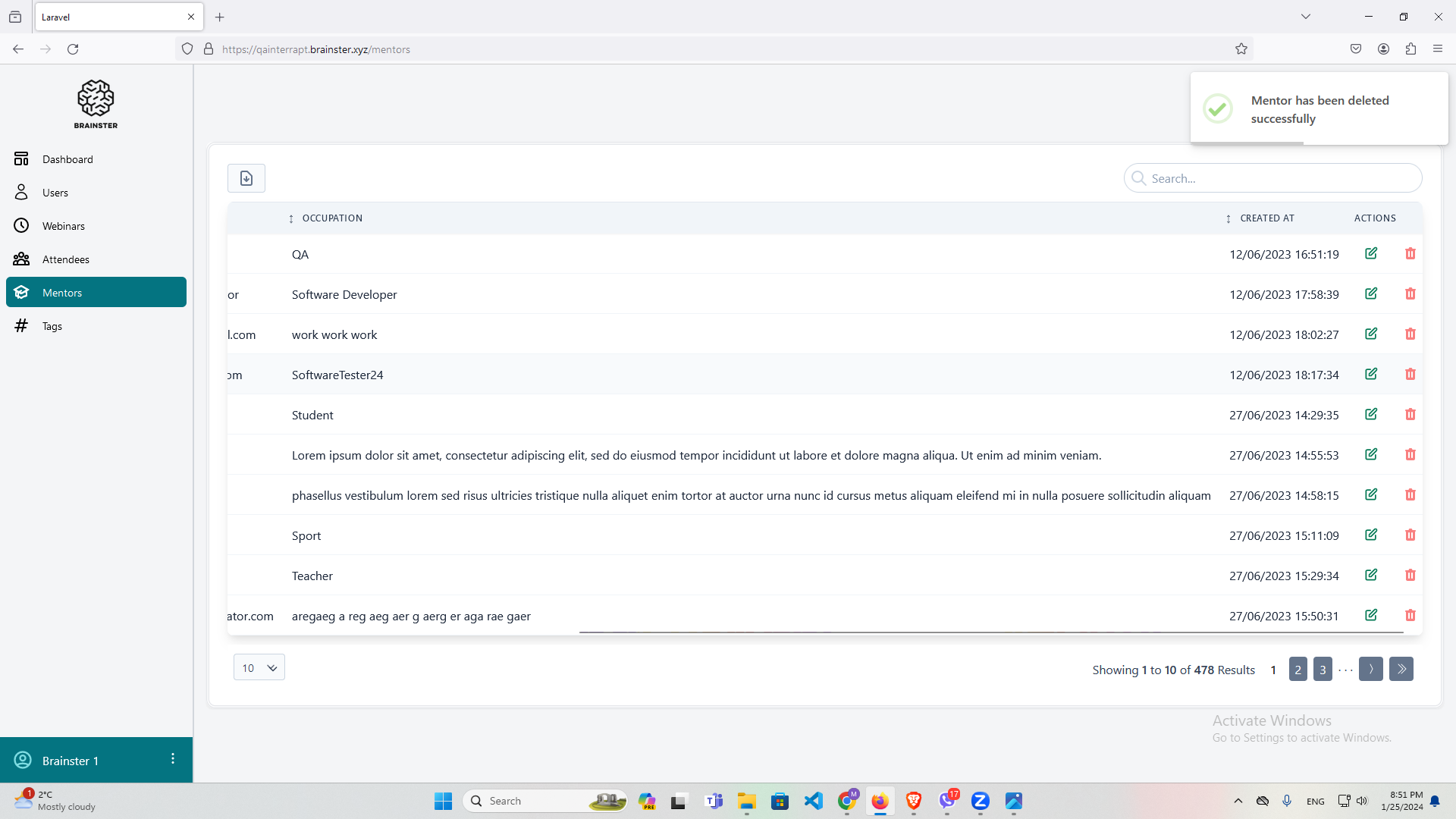Delete the Teacher mentor row
The image size is (1456, 819).
pyautogui.click(x=1410, y=576)
